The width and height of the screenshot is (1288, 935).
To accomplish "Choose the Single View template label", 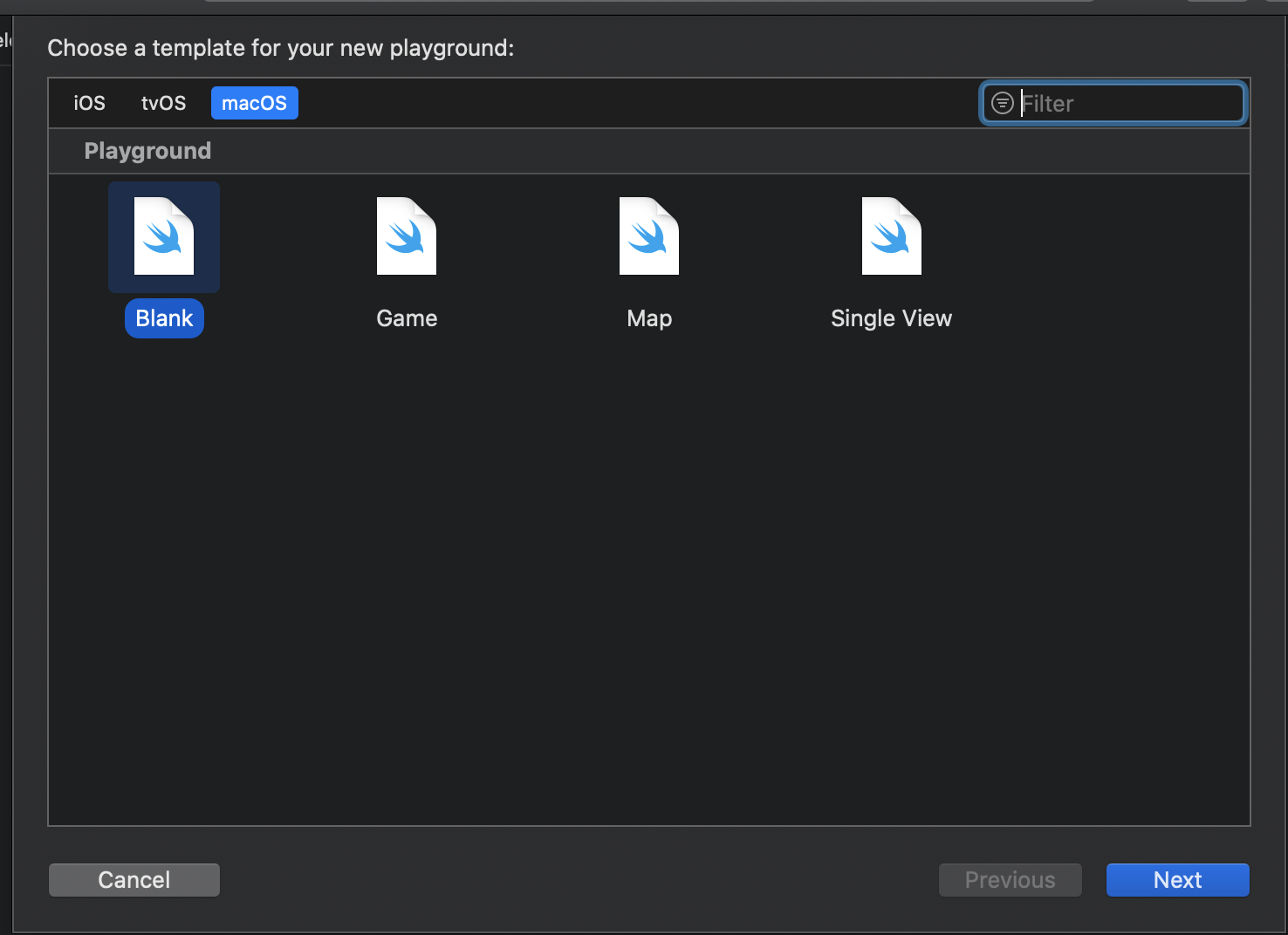I will coord(891,318).
